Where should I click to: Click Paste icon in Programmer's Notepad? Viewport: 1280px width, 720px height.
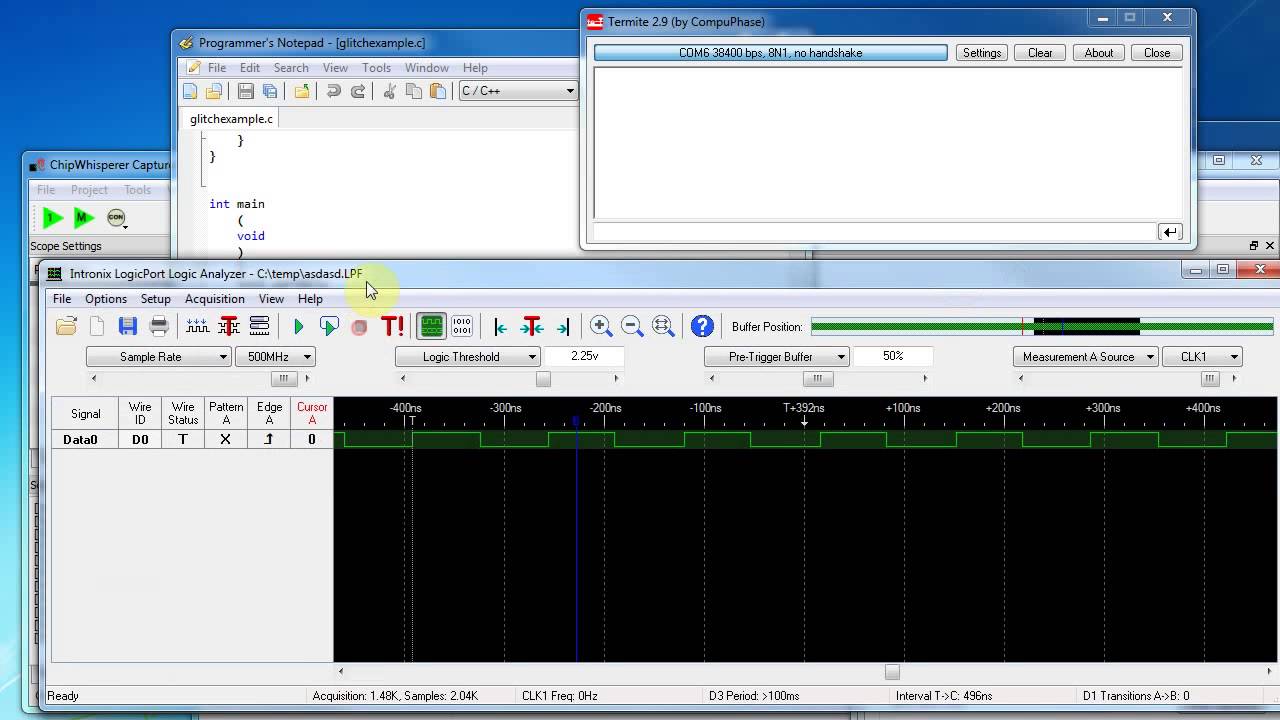pos(437,91)
